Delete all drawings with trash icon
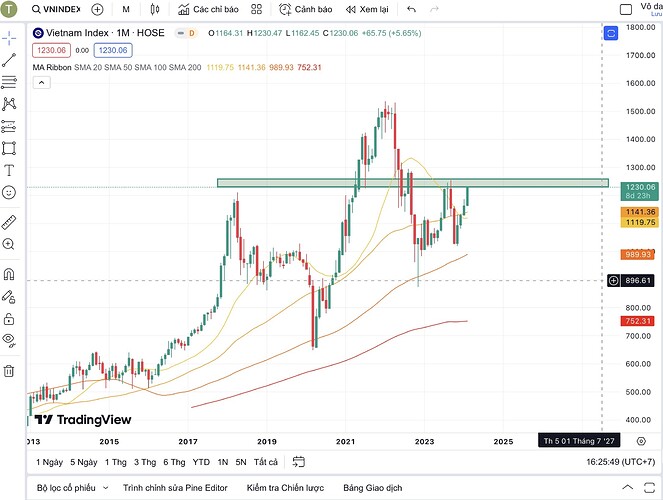This screenshot has width=663, height=500. [9, 371]
